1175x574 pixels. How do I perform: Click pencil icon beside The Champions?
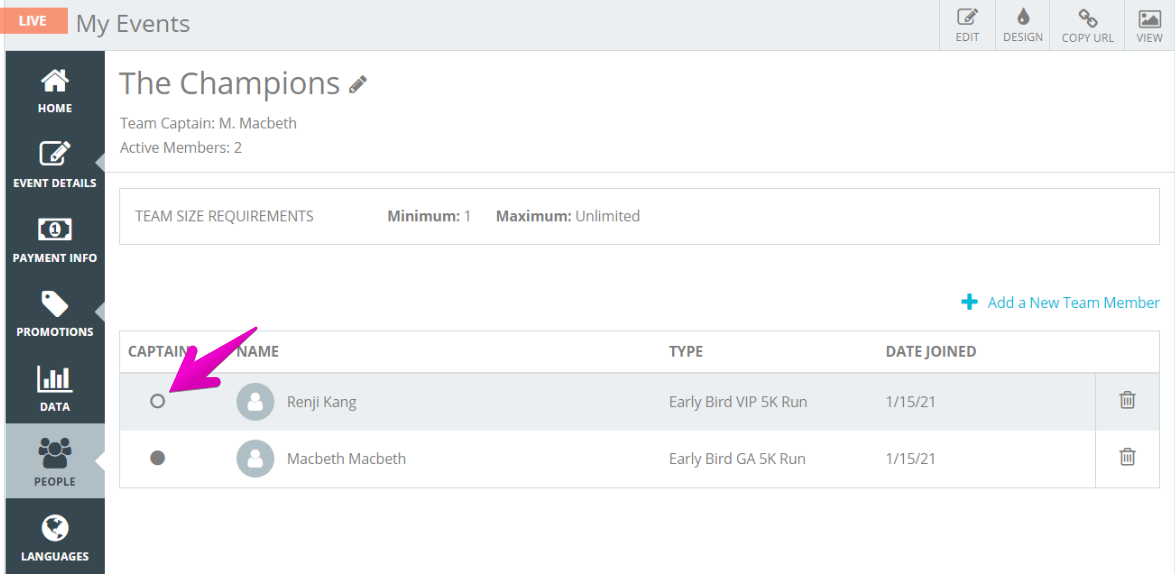point(358,84)
